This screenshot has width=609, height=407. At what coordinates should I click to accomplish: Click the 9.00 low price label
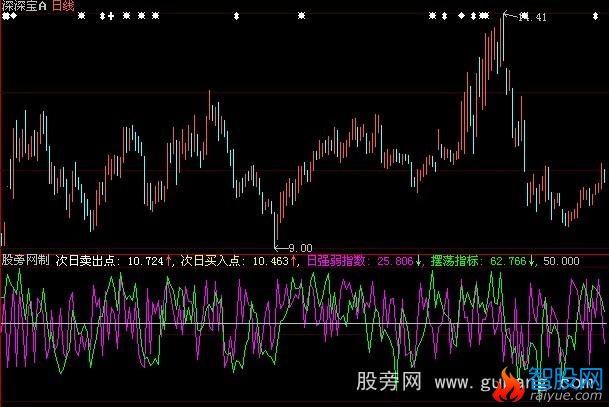pyautogui.click(x=301, y=248)
